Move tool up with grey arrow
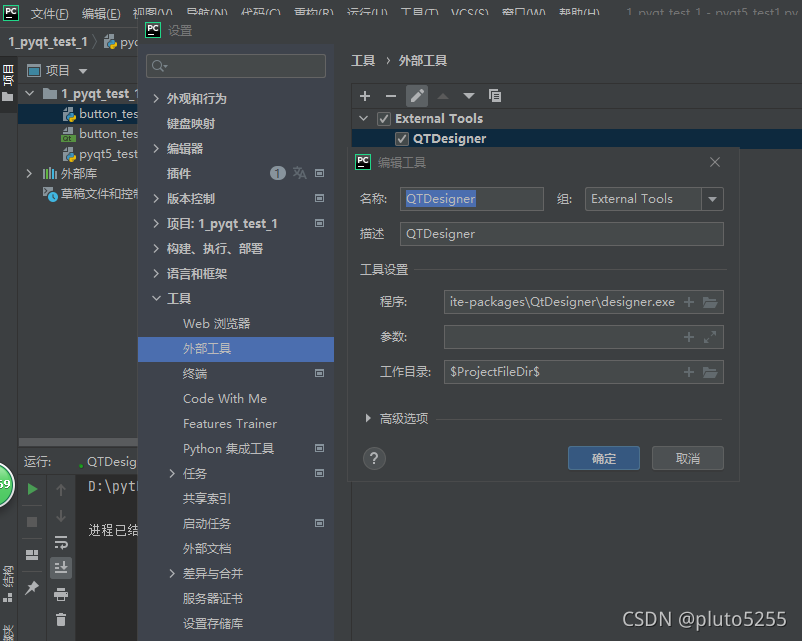This screenshot has width=802, height=641. [443, 96]
